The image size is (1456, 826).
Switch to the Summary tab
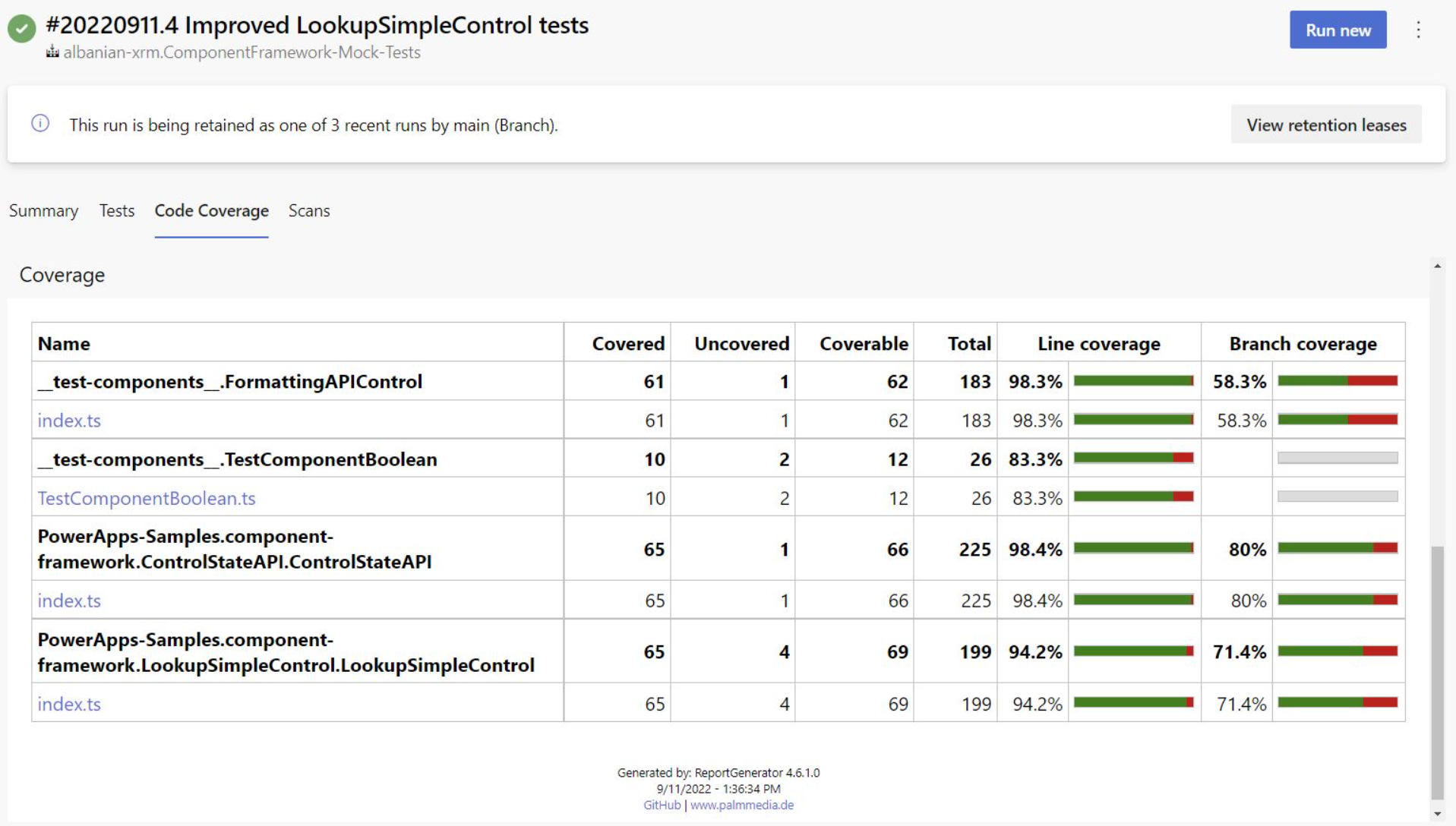pos(43,210)
